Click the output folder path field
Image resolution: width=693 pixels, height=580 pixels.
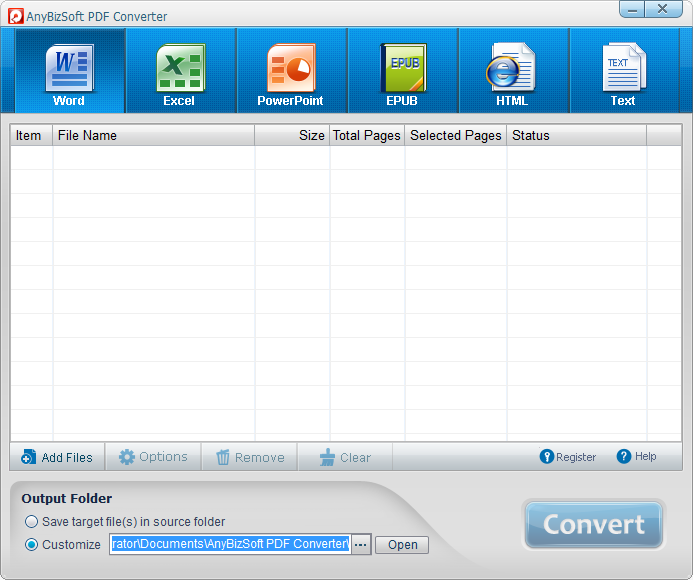tap(229, 545)
